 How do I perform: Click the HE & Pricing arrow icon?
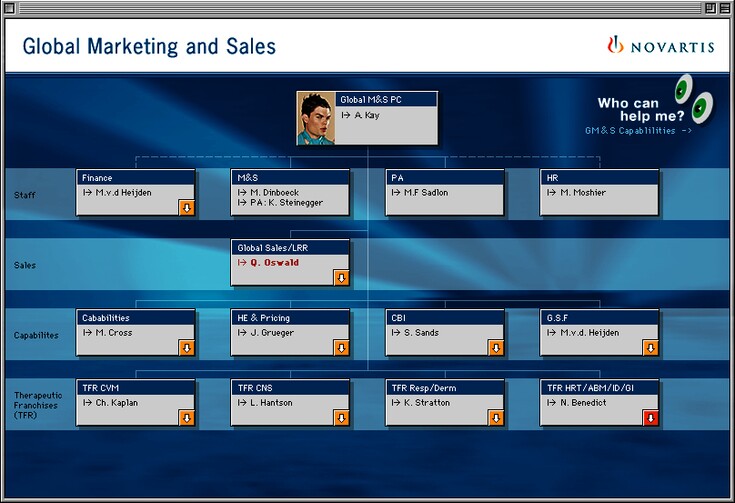coord(342,347)
